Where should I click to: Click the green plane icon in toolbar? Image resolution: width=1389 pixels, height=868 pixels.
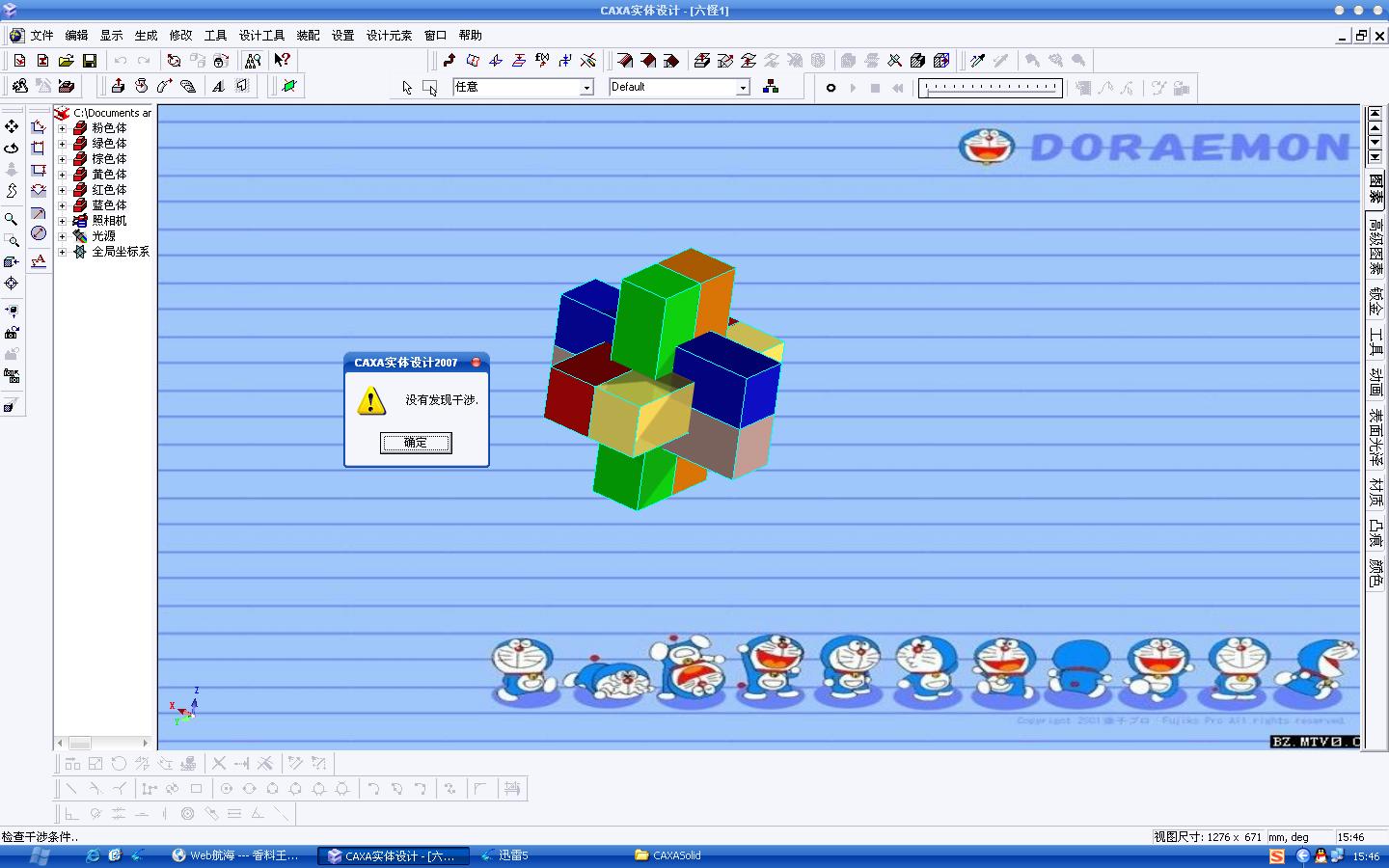pos(288,87)
